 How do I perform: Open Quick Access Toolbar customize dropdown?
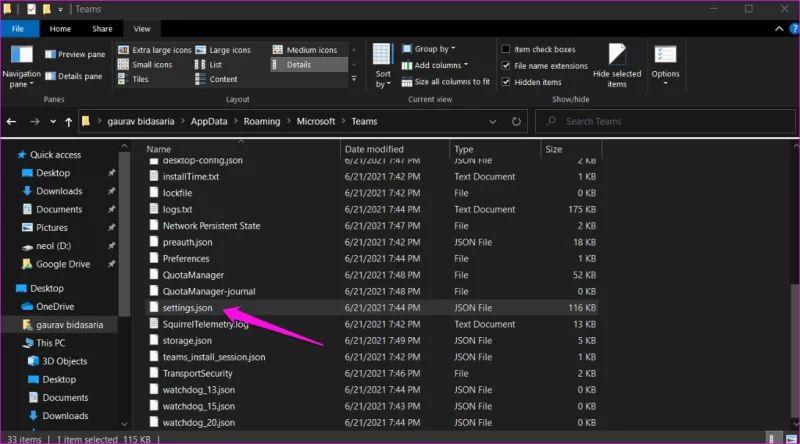(60, 9)
